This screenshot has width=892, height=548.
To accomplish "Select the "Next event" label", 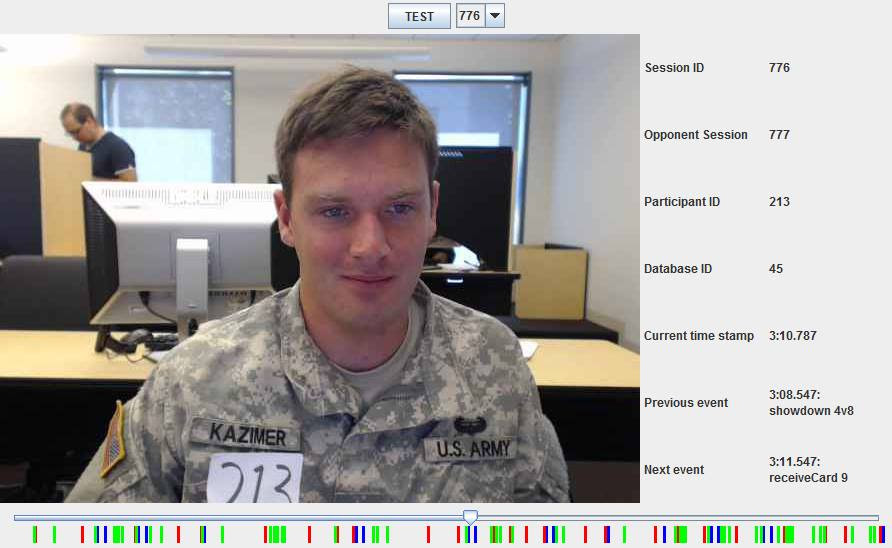I will tap(674, 470).
